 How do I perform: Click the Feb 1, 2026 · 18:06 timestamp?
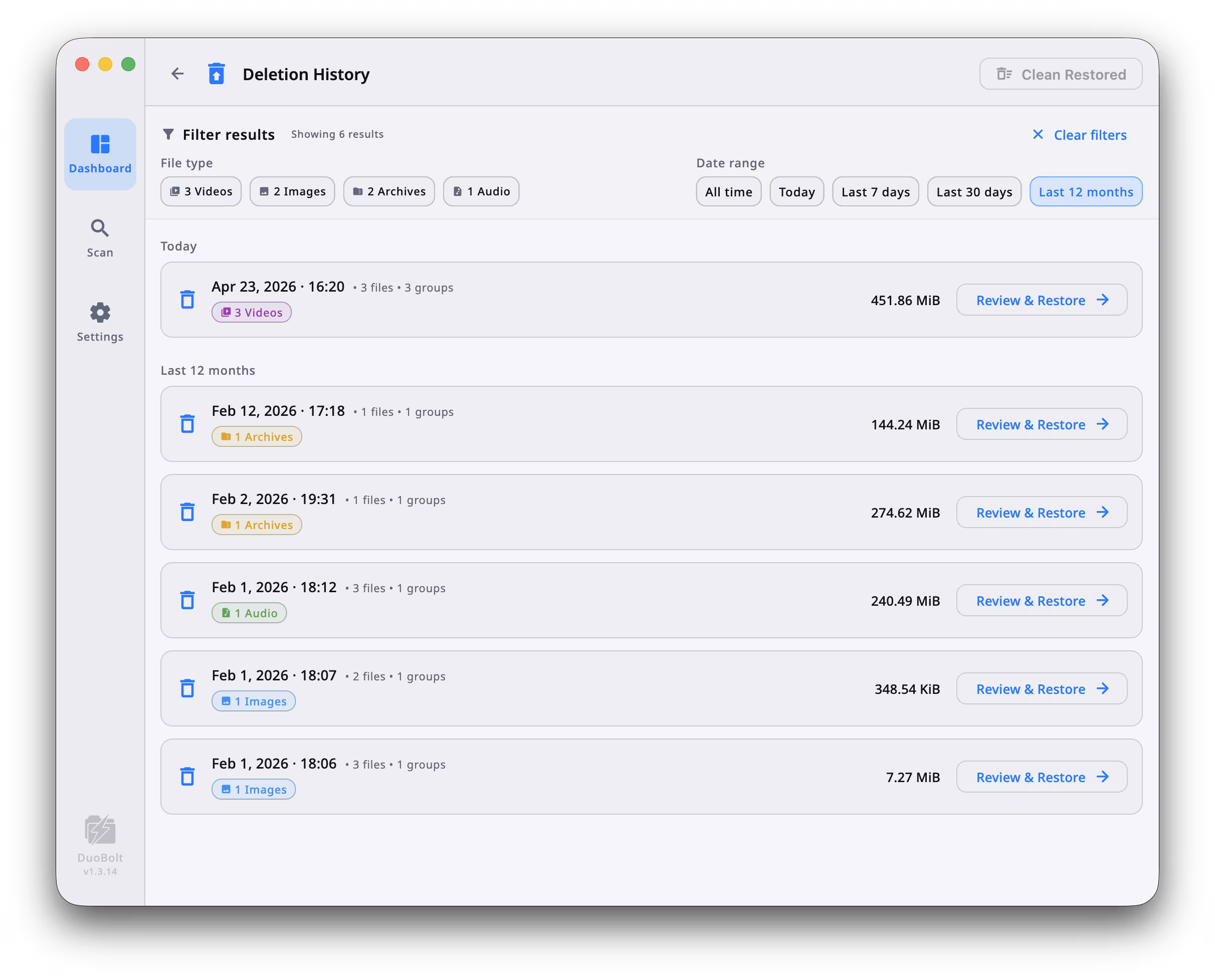274,763
